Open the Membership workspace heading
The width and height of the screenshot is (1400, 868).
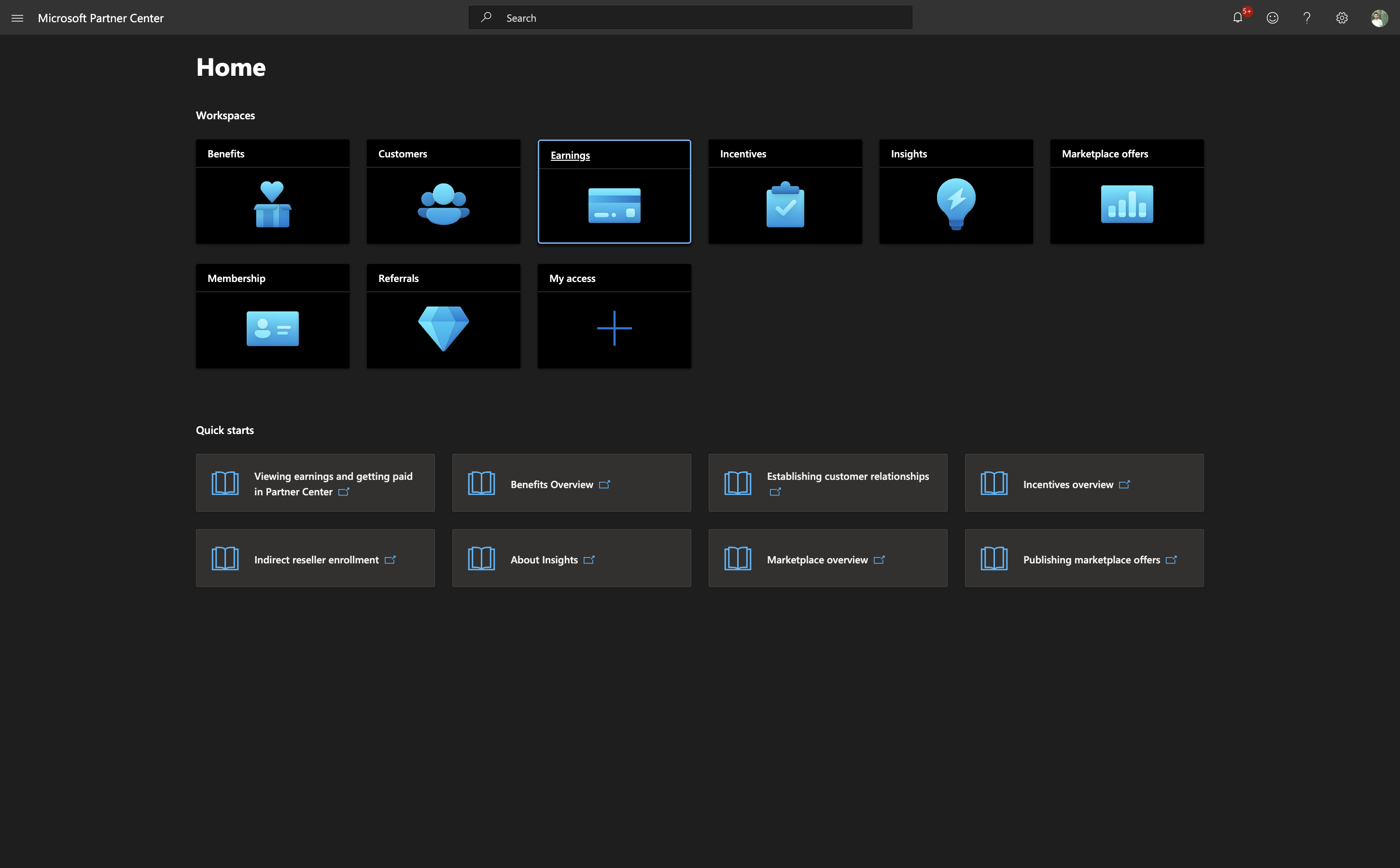coord(237,279)
